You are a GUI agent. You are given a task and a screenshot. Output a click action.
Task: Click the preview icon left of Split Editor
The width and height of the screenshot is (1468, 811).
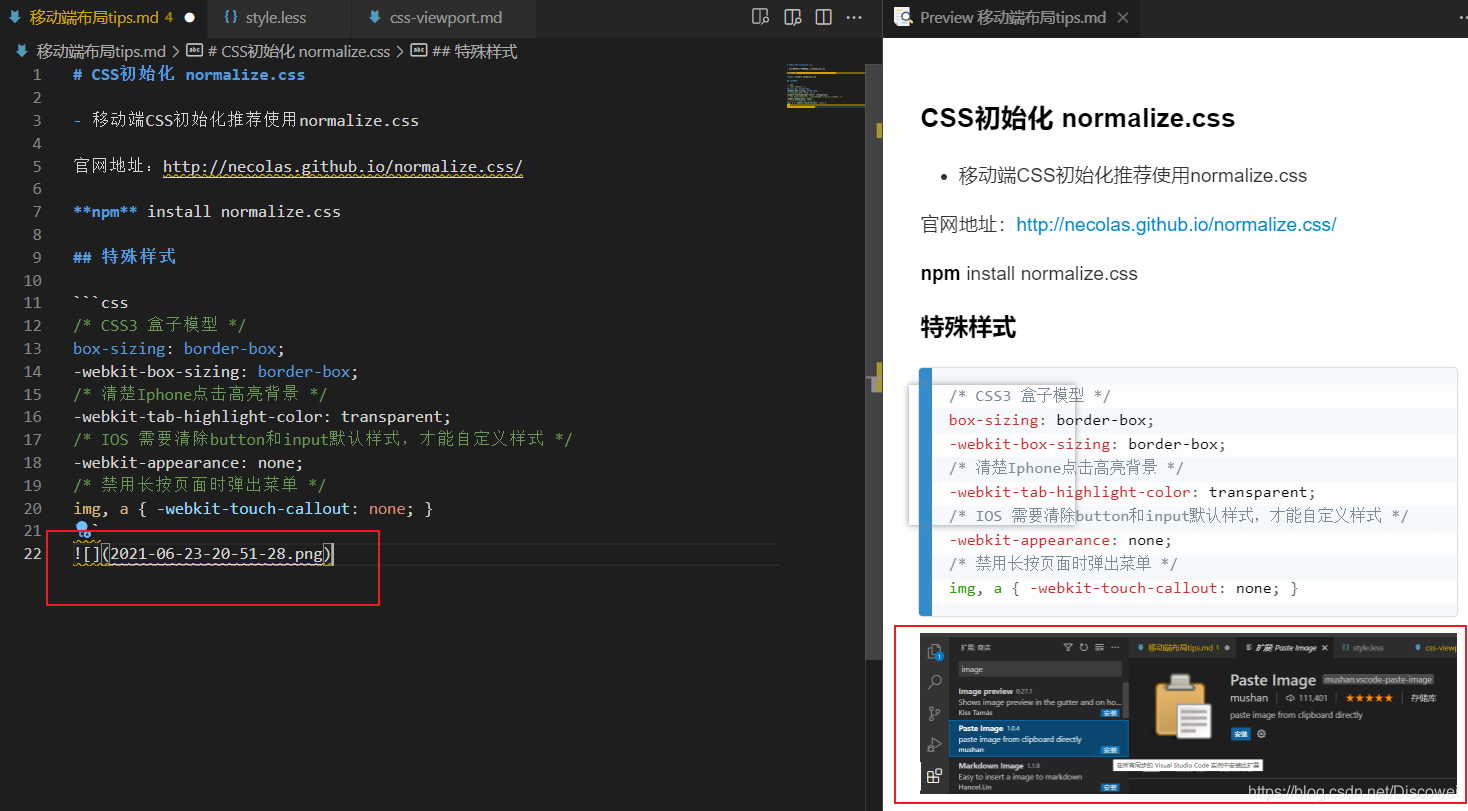point(793,17)
